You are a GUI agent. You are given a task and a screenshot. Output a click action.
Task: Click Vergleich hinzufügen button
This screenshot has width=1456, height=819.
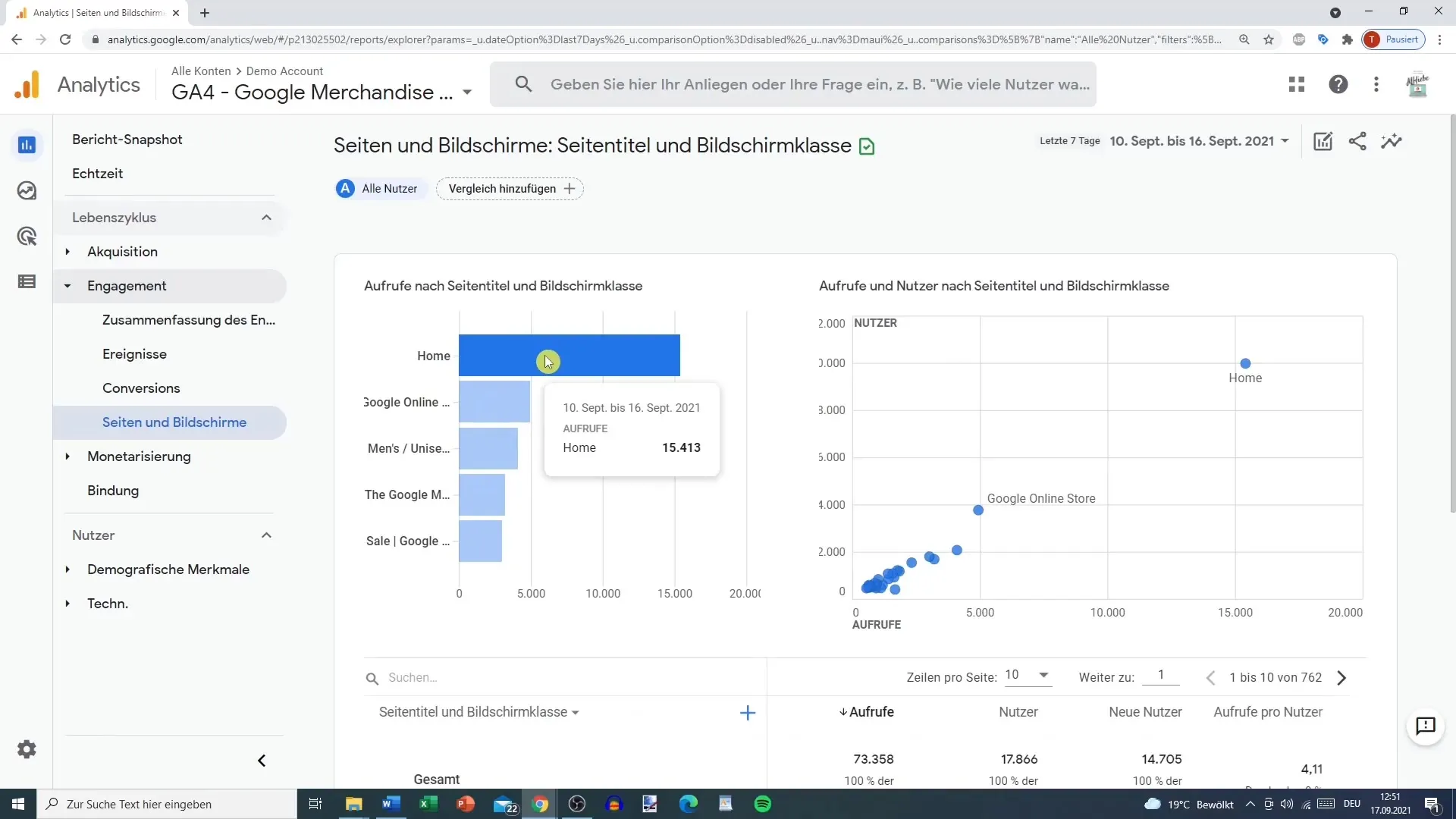(x=510, y=189)
